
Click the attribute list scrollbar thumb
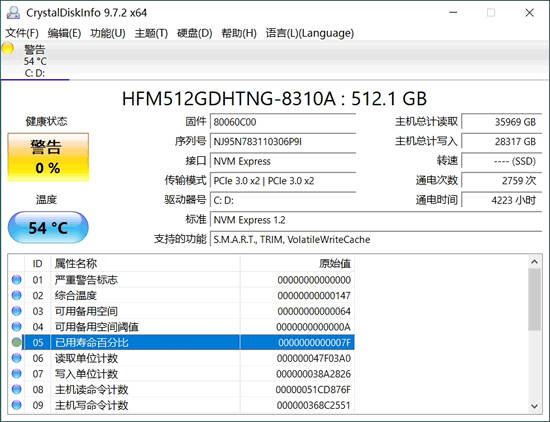pyautogui.click(x=534, y=300)
